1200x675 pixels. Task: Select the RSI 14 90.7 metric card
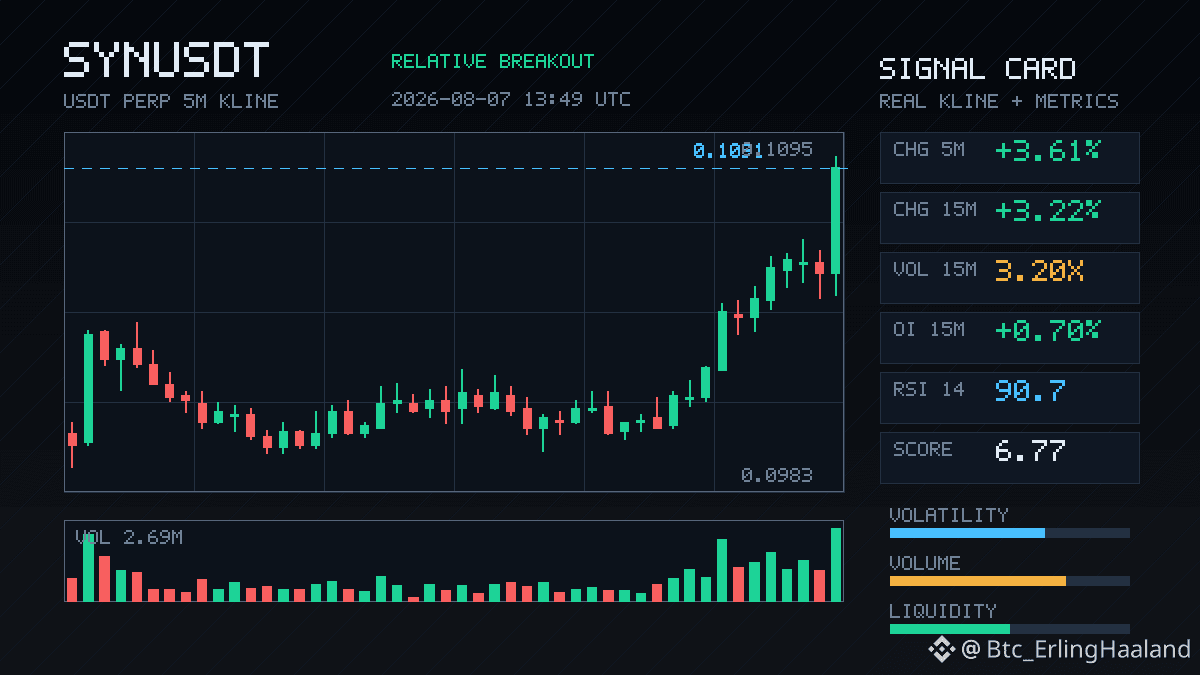1009,397
